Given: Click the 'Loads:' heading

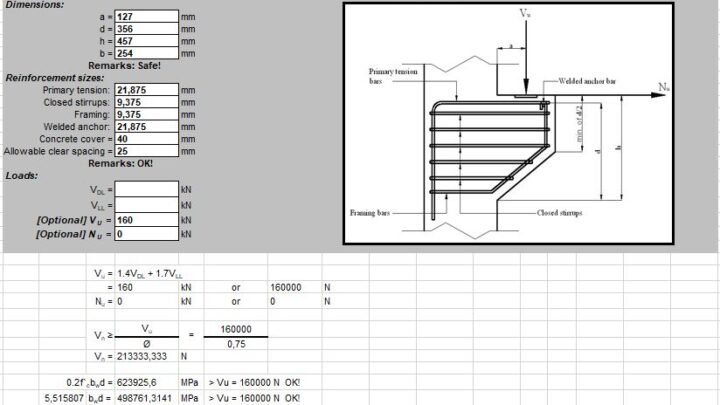Looking at the screenshot, I should 22,176.
